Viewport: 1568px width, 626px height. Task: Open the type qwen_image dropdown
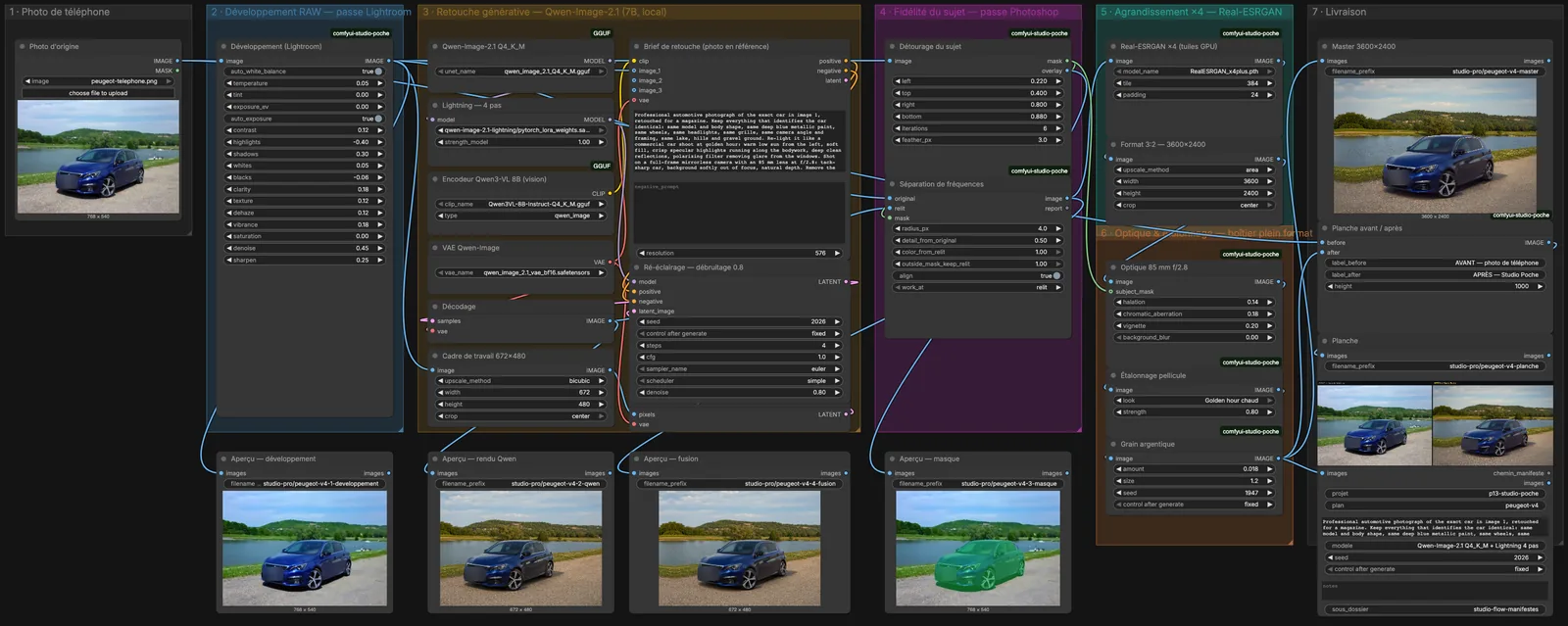click(x=521, y=216)
